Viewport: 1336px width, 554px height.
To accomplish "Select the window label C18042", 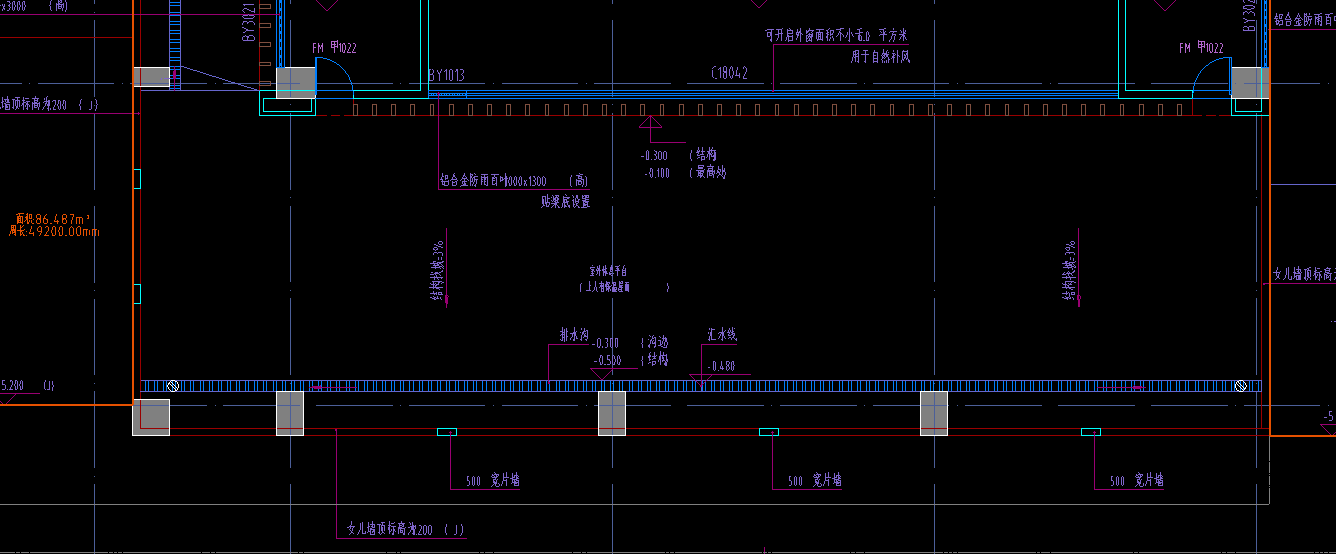I will (x=729, y=74).
